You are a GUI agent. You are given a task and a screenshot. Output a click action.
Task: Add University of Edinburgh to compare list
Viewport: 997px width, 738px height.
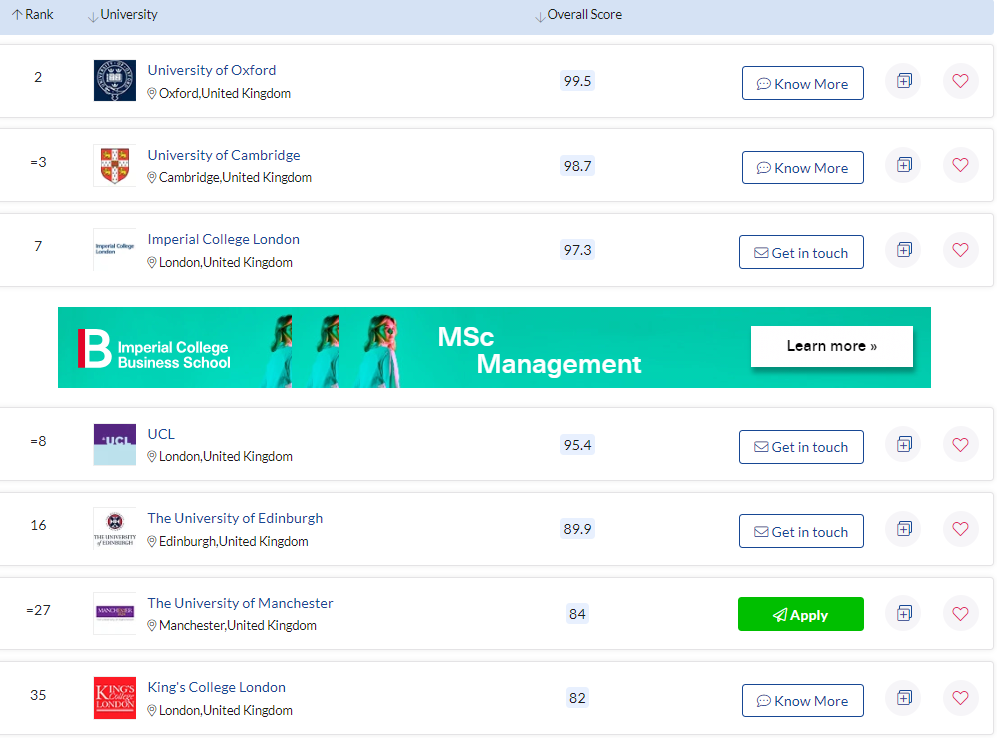click(x=904, y=529)
